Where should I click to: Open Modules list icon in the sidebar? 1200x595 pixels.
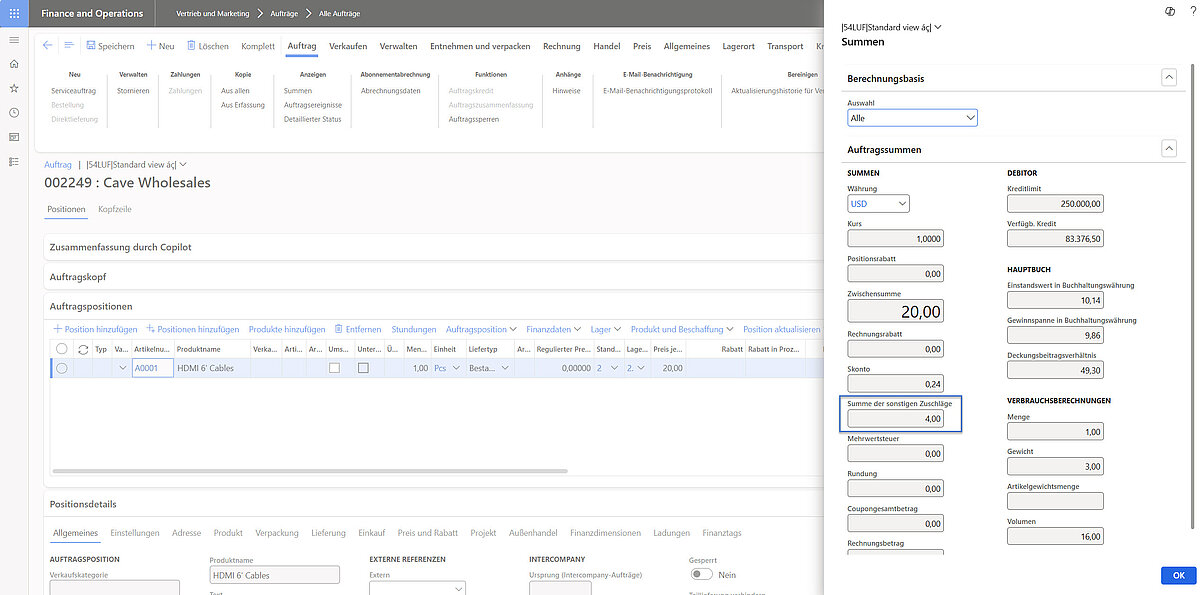(14, 161)
